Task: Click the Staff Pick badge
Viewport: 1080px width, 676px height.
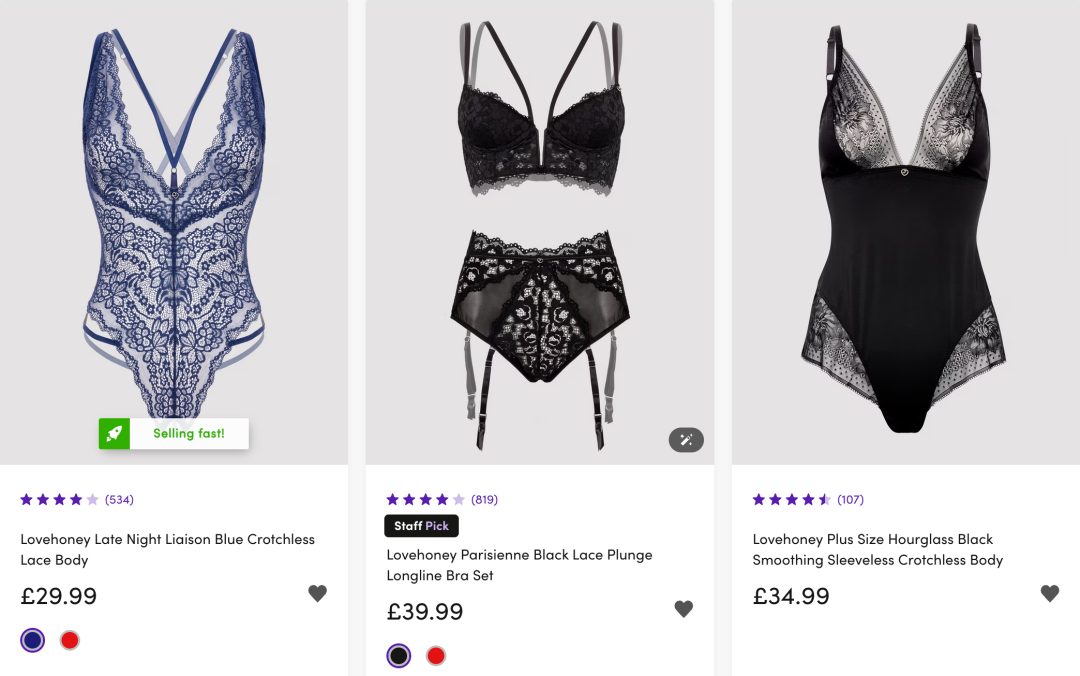Action: point(421,526)
